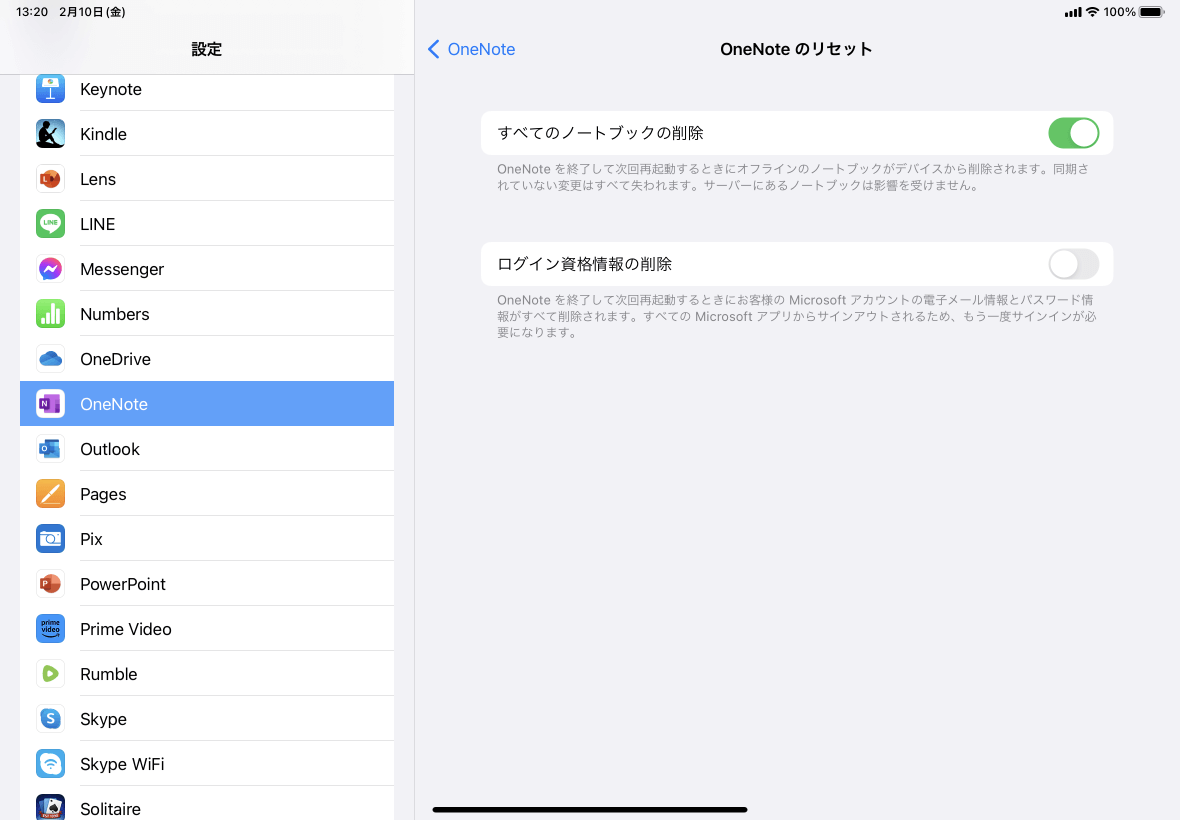Tap the 13:20 clock in status bar

[32, 12]
